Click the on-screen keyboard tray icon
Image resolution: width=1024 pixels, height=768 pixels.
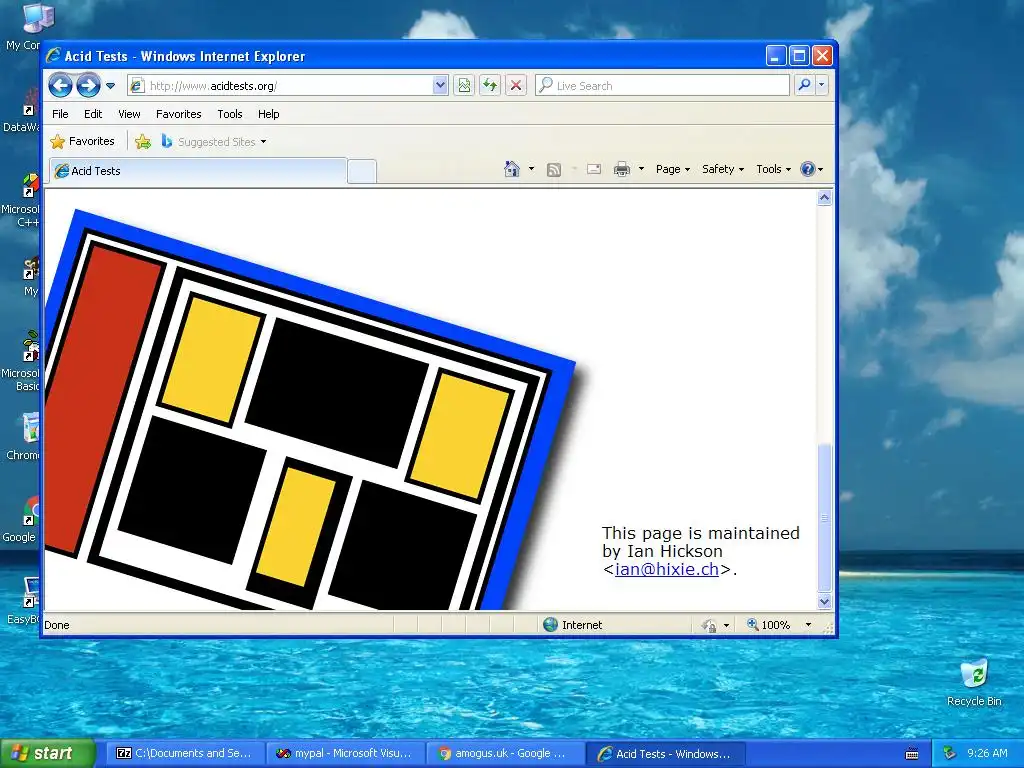912,754
